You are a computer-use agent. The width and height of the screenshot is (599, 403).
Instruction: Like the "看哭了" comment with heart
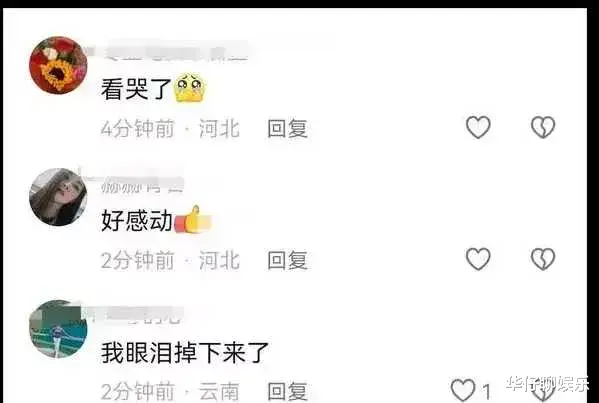[478, 127]
